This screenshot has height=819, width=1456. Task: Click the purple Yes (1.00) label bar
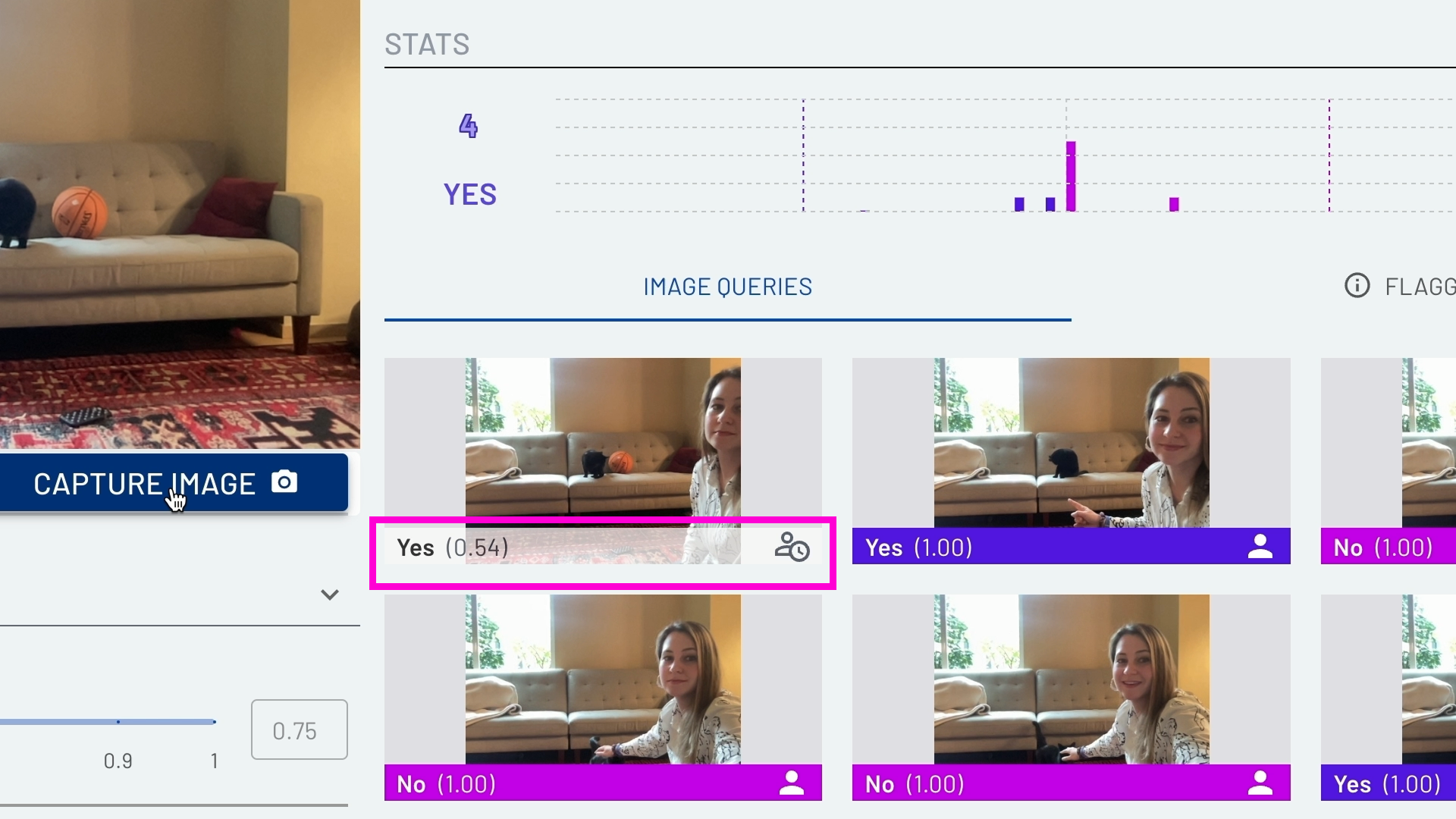click(1071, 547)
